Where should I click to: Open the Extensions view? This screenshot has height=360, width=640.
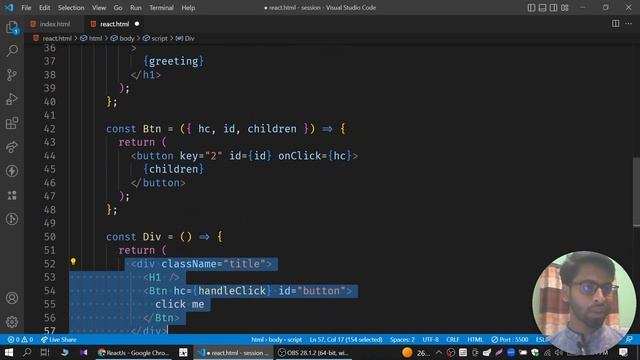[x=12, y=123]
